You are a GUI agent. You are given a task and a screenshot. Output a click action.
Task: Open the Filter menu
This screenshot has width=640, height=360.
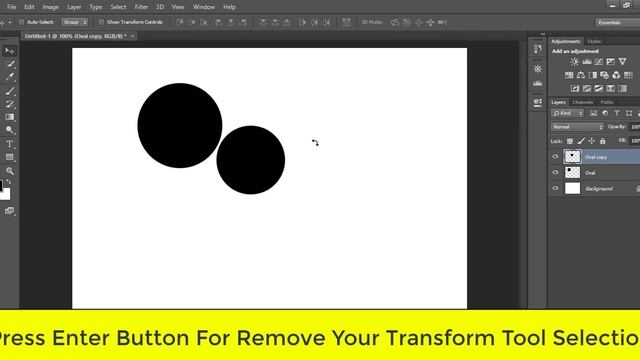(141, 7)
